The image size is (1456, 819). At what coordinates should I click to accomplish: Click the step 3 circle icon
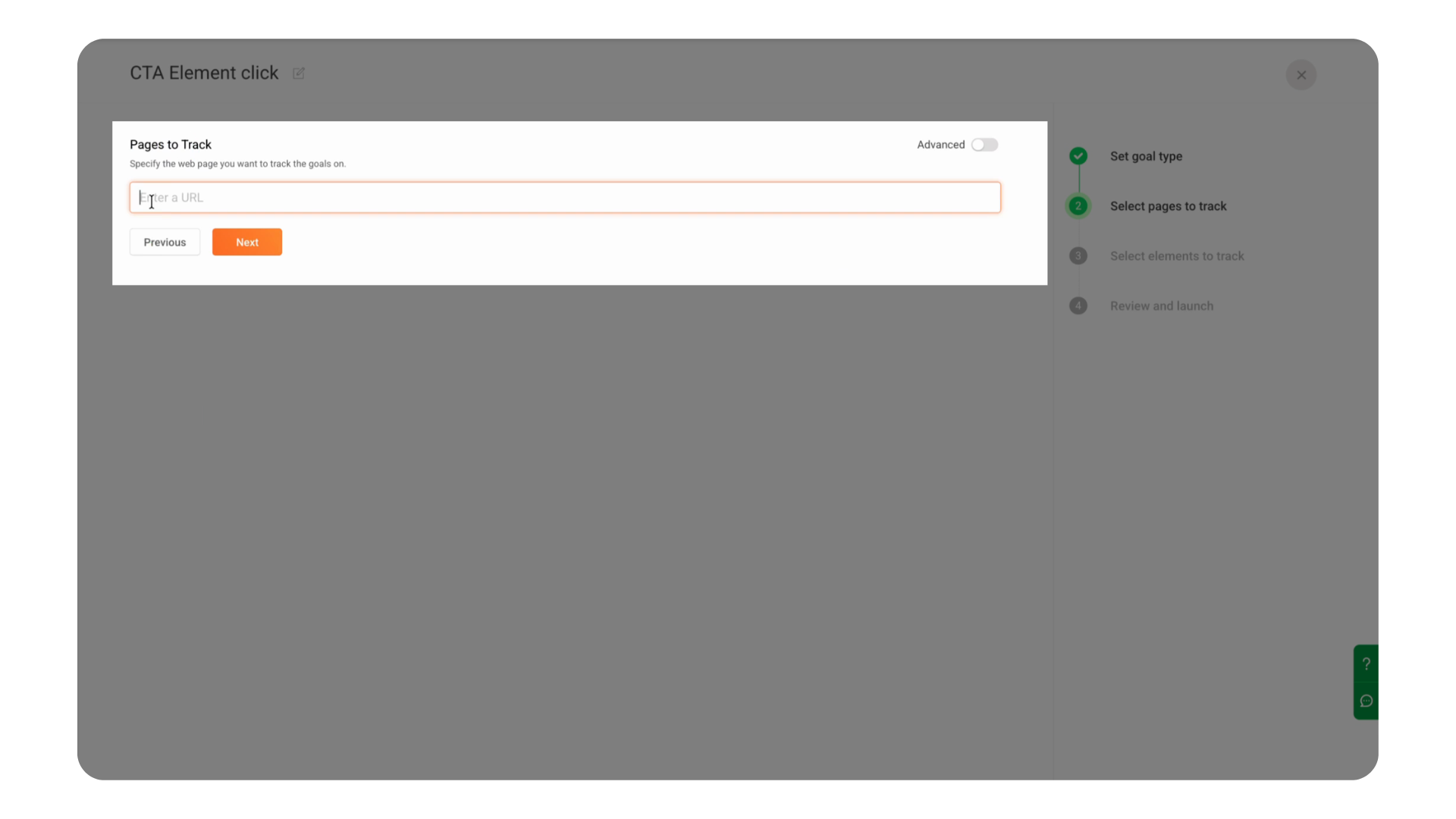pyautogui.click(x=1078, y=256)
